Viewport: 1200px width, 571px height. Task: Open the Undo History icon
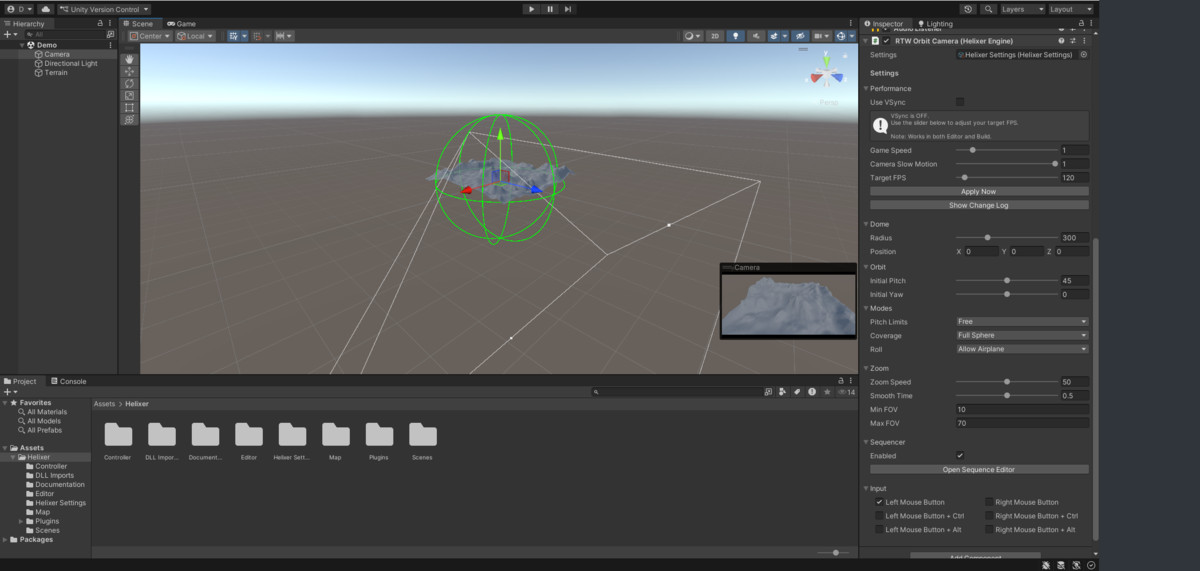[968, 9]
